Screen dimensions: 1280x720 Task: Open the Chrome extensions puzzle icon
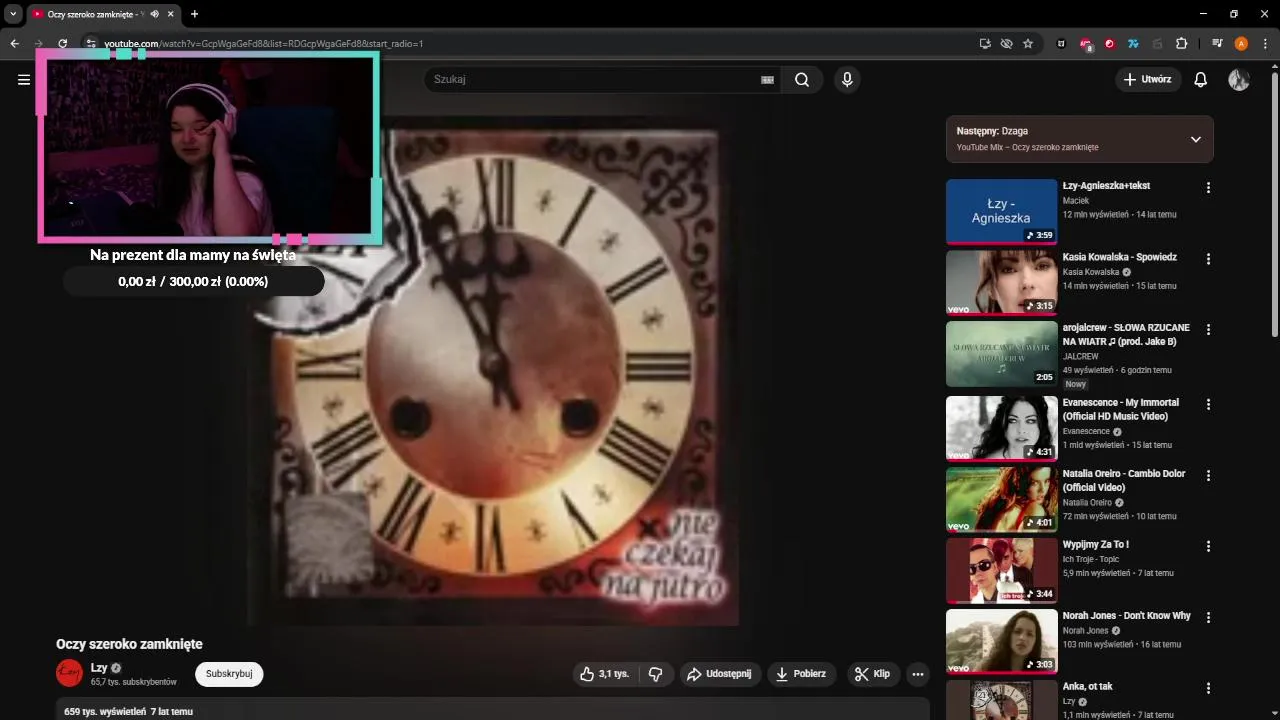pos(1181,44)
